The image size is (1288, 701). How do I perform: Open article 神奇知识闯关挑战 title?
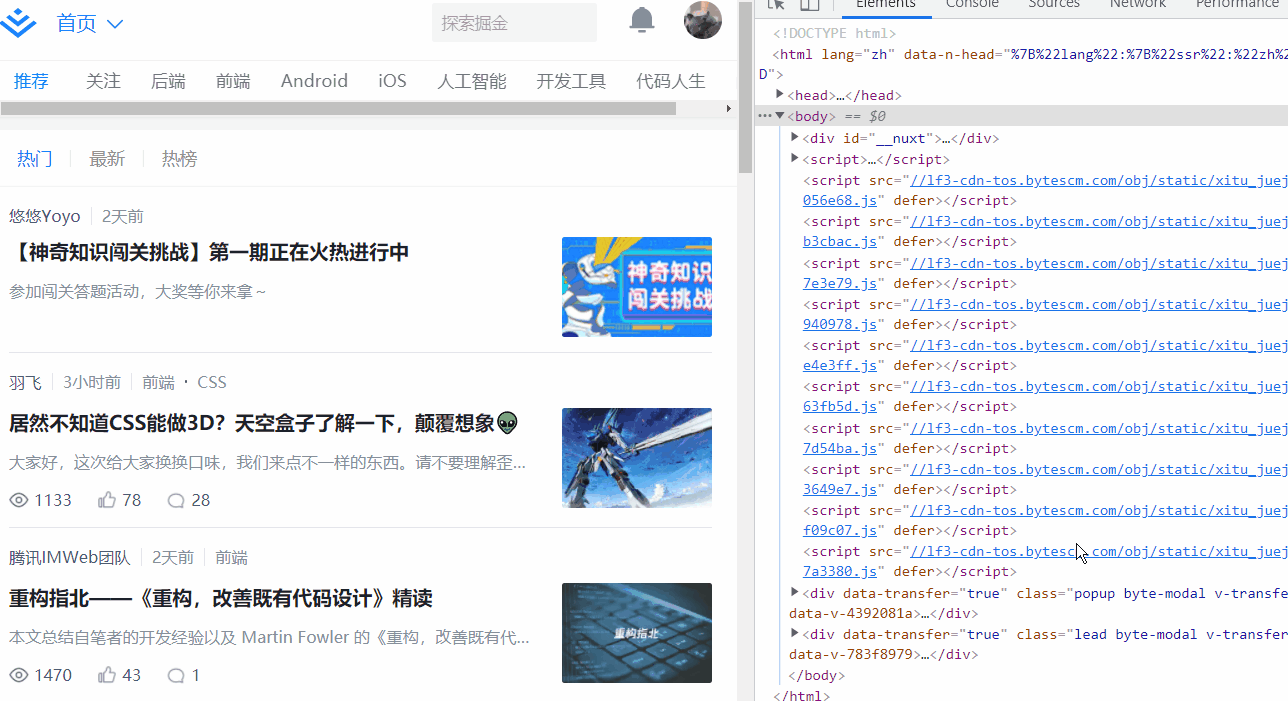(x=209, y=252)
